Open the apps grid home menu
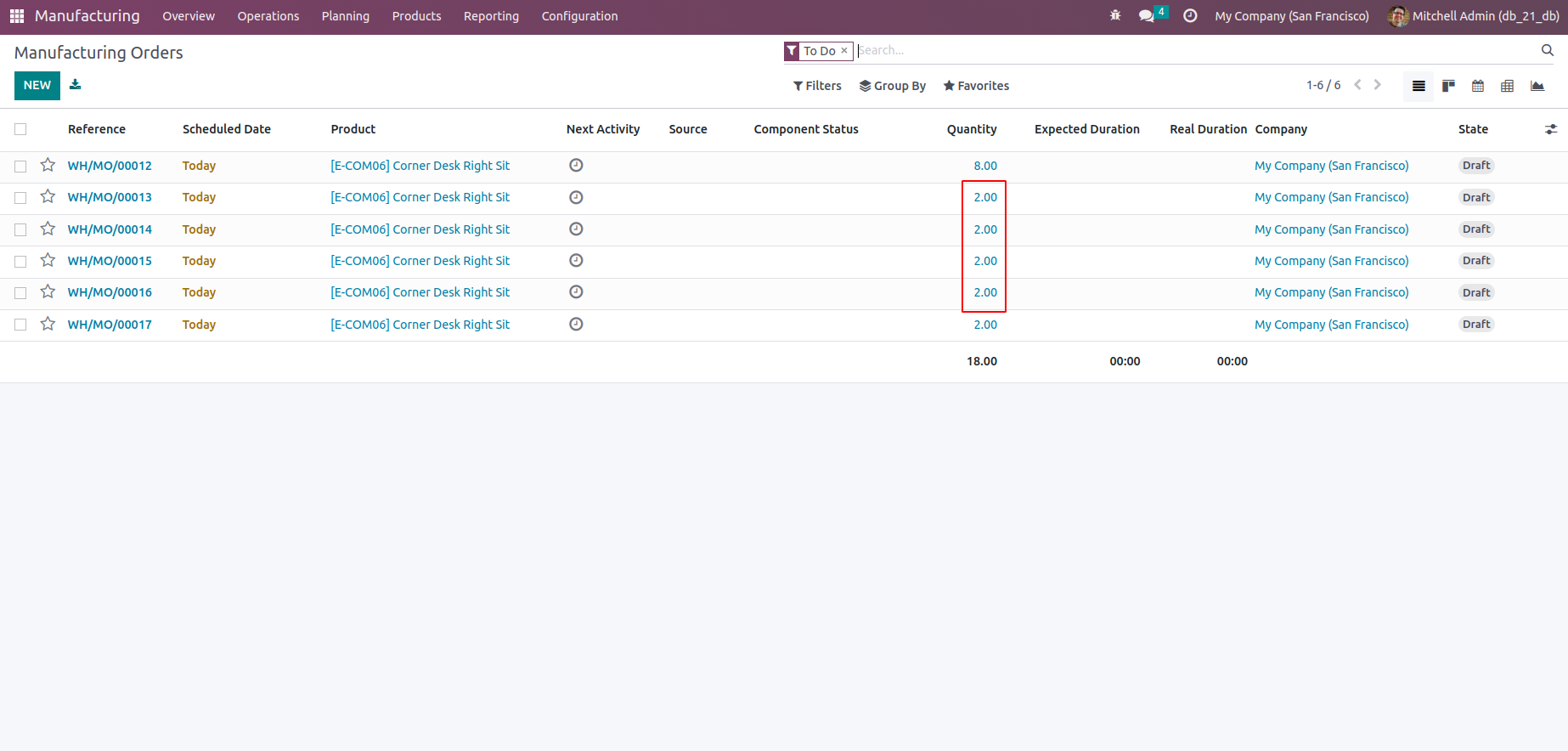Viewport: 1568px width, 752px height. [16, 16]
